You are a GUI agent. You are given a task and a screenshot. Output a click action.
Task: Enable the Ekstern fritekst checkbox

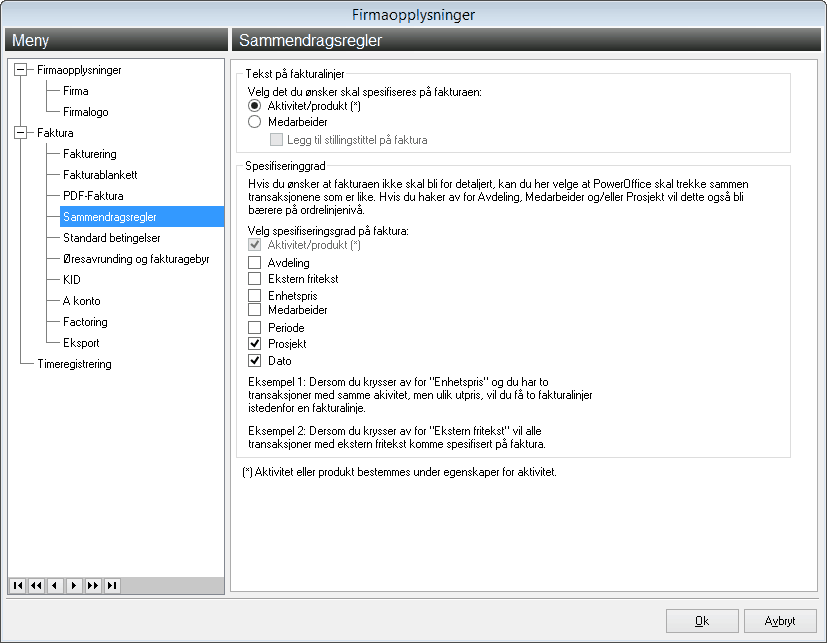[x=255, y=279]
